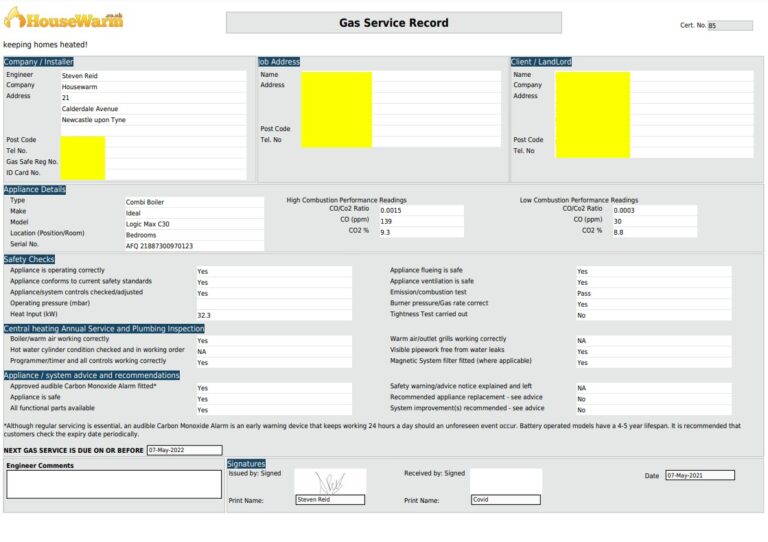Select the high CO (ppm) reading 139

(x=421, y=221)
